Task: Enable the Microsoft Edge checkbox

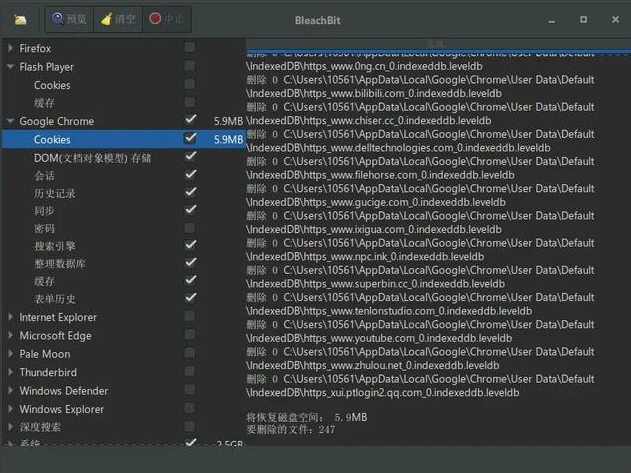Action: tap(190, 334)
